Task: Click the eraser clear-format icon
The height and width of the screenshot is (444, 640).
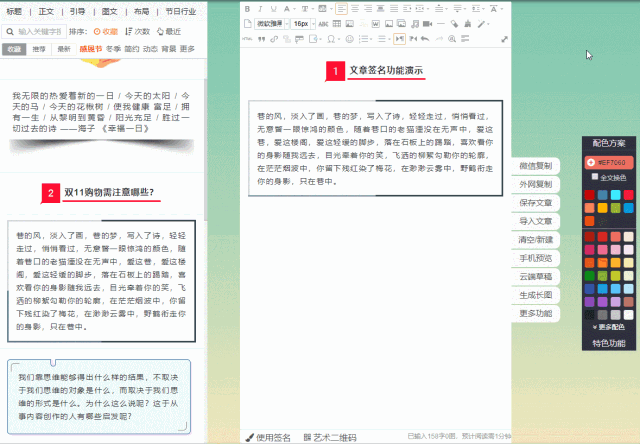Action: 454,24
